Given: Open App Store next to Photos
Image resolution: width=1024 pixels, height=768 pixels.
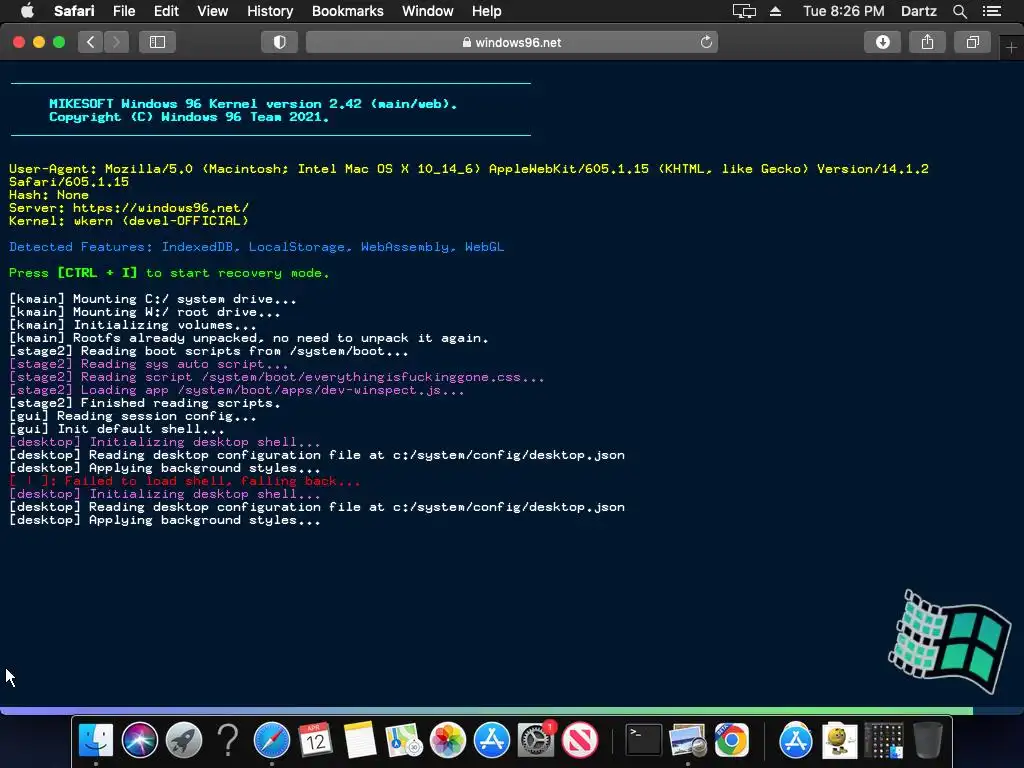Looking at the screenshot, I should coord(491,740).
